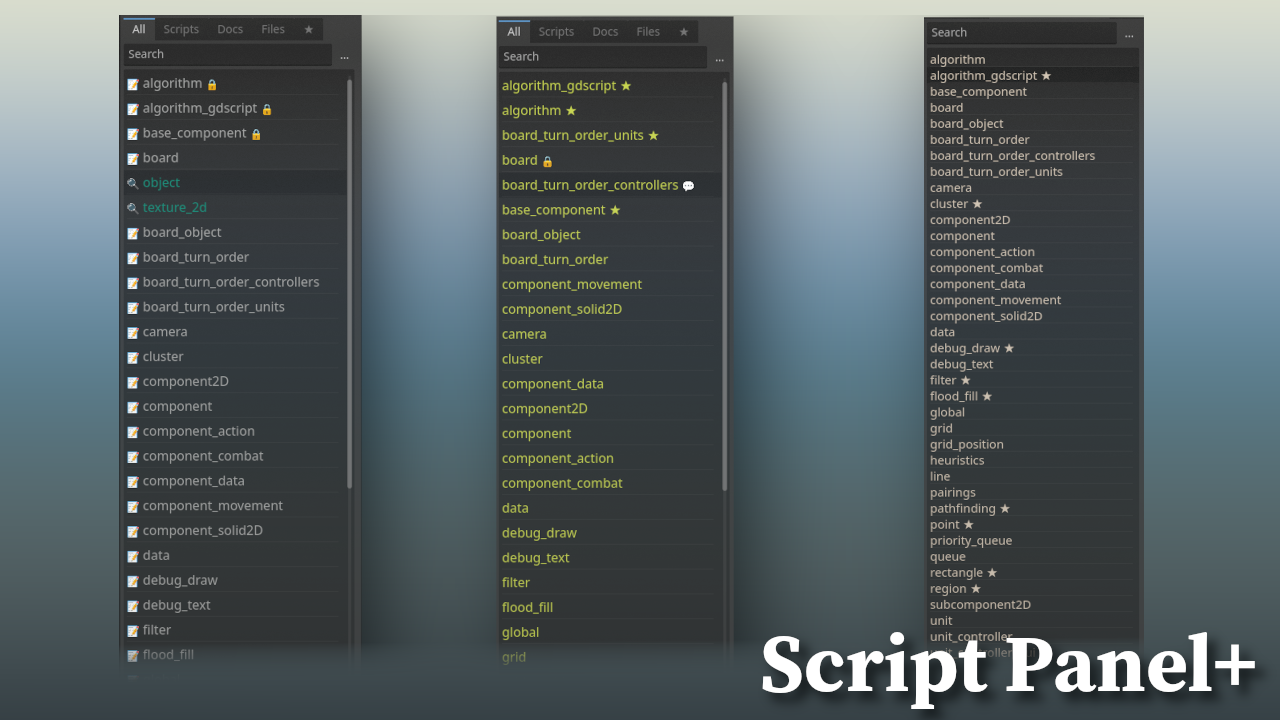Click the vertical scrollbar of left panel list
This screenshot has height=720, width=1280.
click(x=349, y=284)
